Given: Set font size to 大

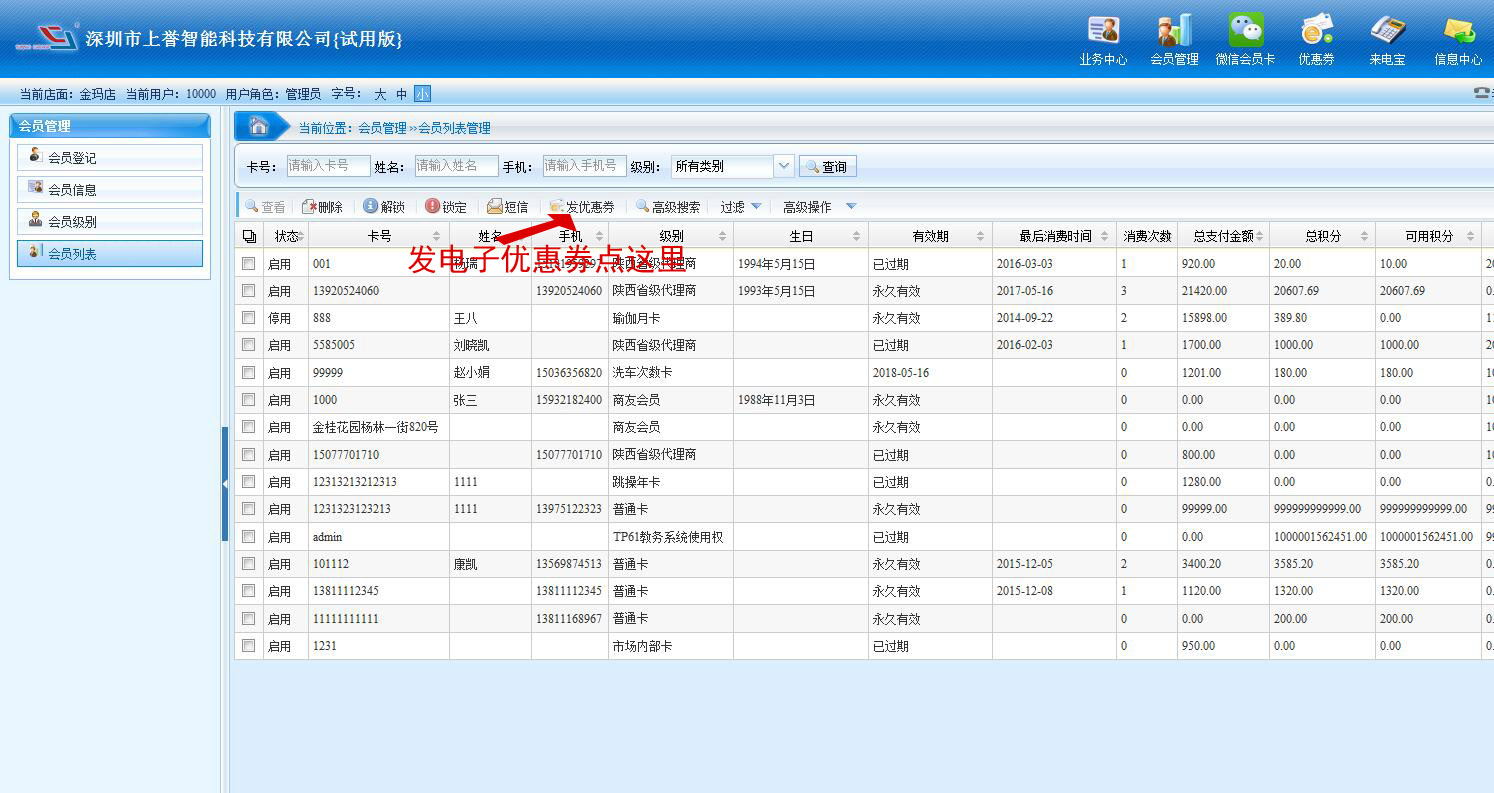Looking at the screenshot, I should [380, 94].
